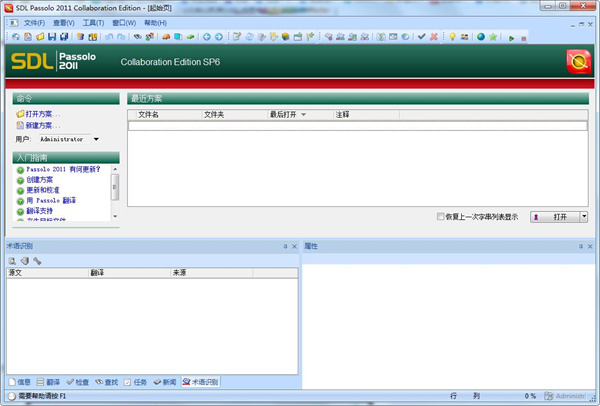Switch to the 信息 tab
This screenshot has height=406, width=600.
20,382
